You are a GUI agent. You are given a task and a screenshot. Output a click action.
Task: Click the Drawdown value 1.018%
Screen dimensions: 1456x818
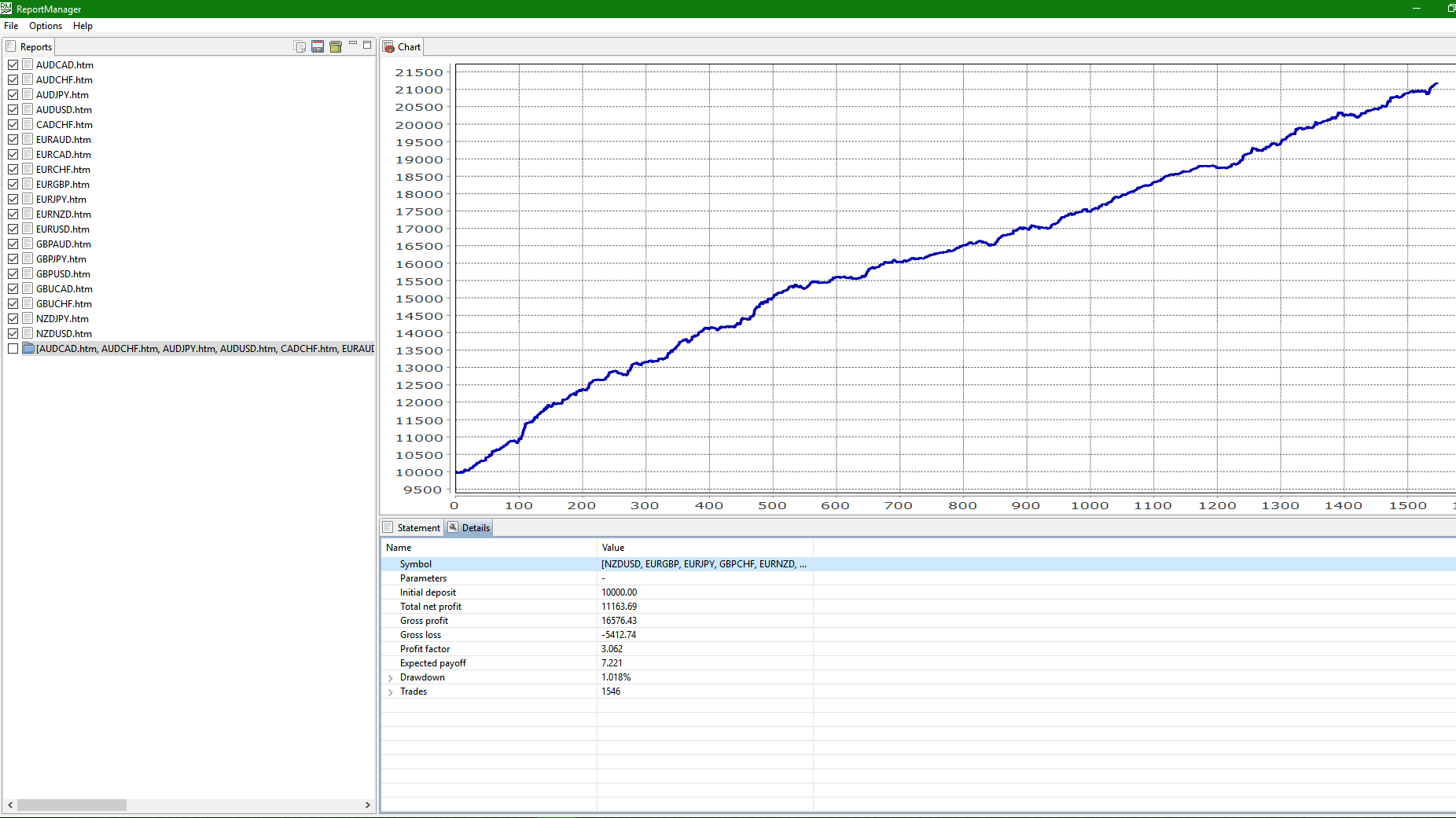pos(616,677)
